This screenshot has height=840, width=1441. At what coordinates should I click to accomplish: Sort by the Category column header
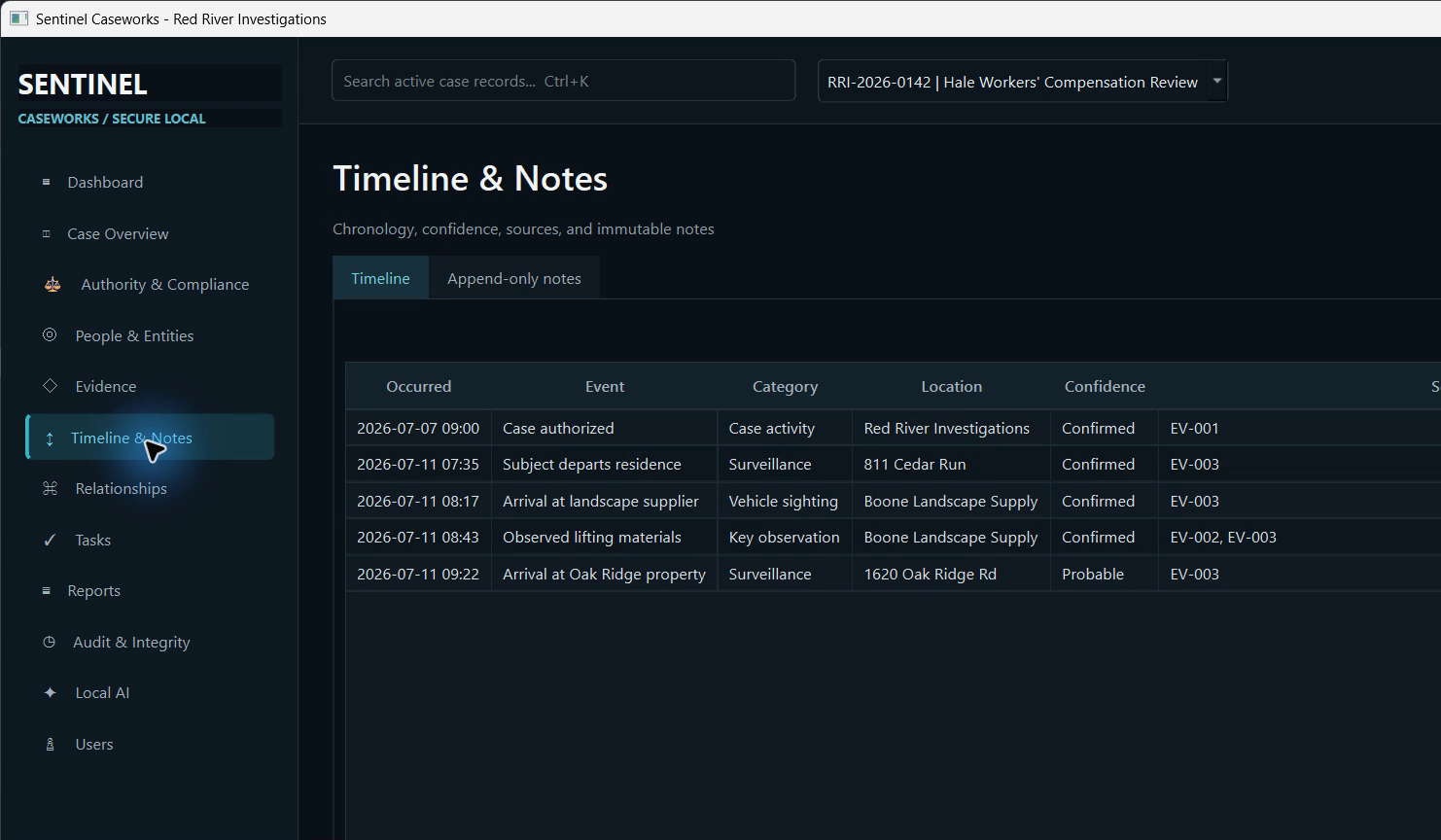click(785, 386)
